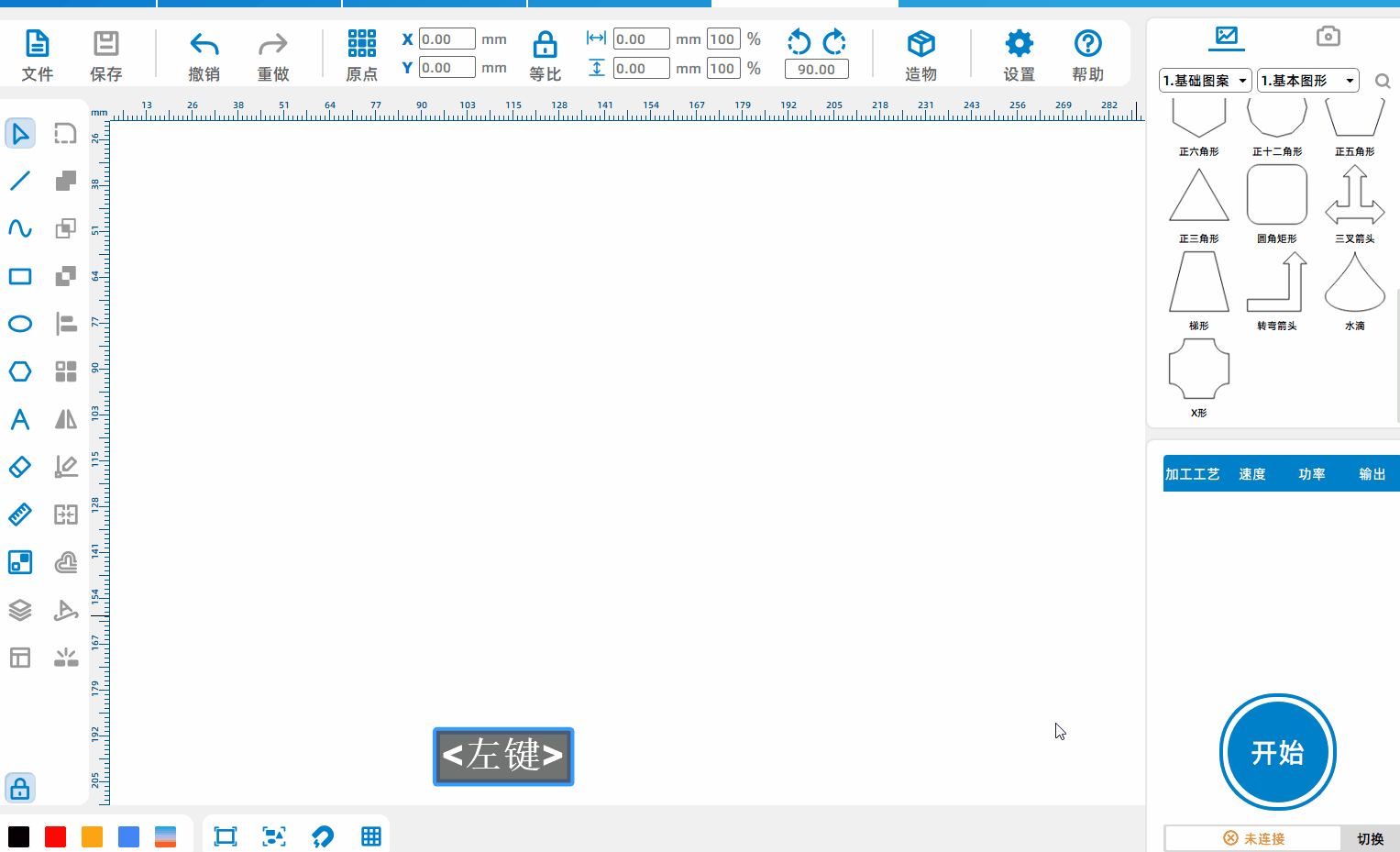The width and height of the screenshot is (1400, 852).
Task: Click the shape library search icon
Action: point(1383,82)
